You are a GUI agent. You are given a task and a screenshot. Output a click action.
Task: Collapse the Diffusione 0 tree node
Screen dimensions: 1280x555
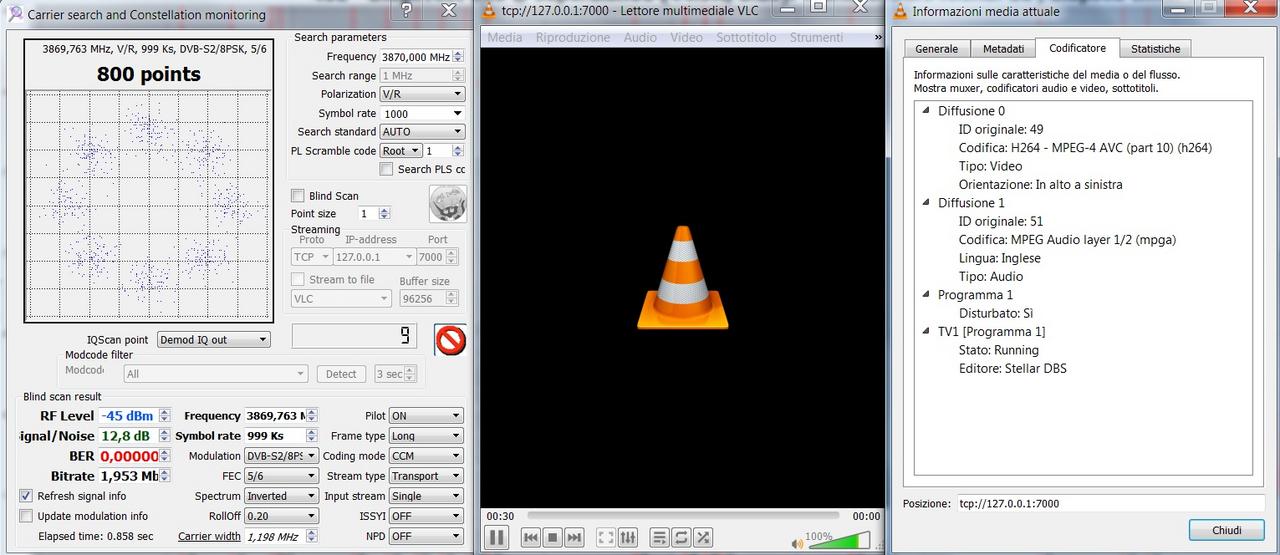click(x=926, y=111)
